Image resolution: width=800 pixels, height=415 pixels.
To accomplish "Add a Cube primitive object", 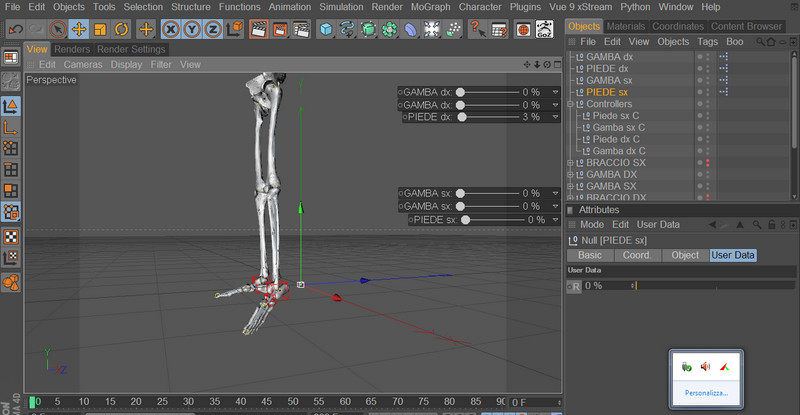I will point(326,29).
